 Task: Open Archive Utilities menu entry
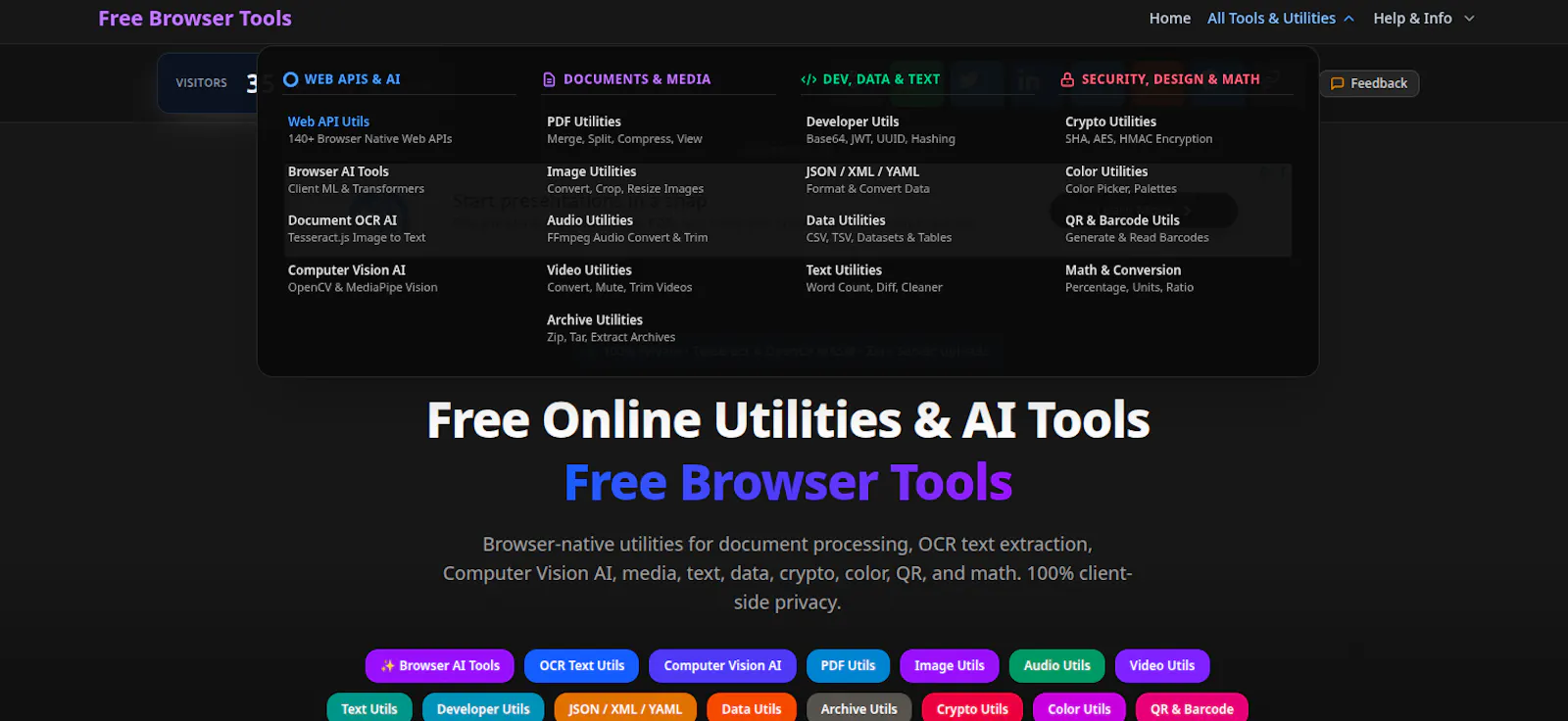pyautogui.click(x=611, y=328)
